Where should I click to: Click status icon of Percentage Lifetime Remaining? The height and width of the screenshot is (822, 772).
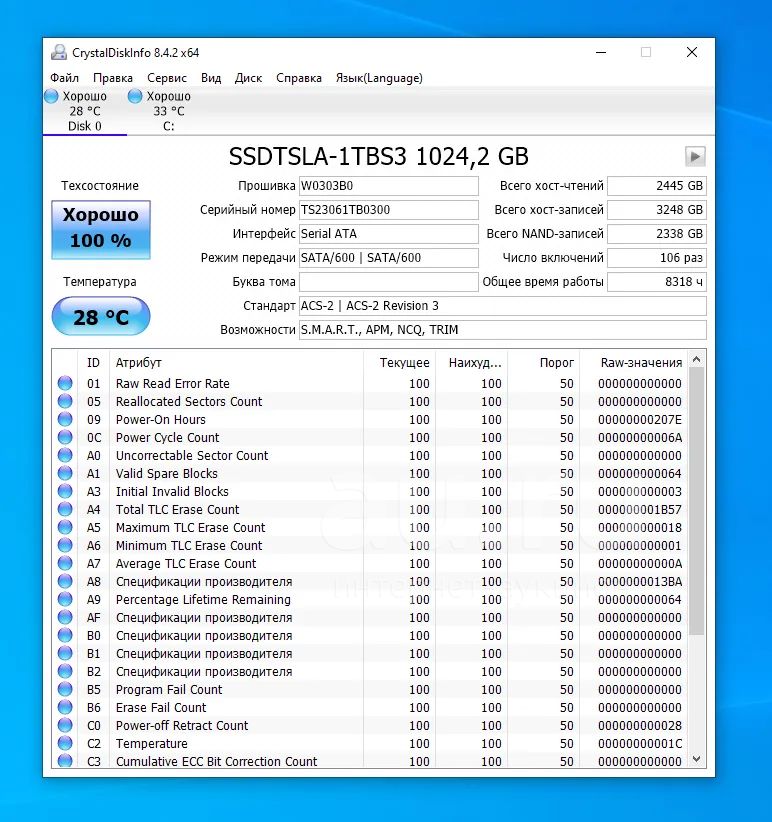(x=65, y=599)
